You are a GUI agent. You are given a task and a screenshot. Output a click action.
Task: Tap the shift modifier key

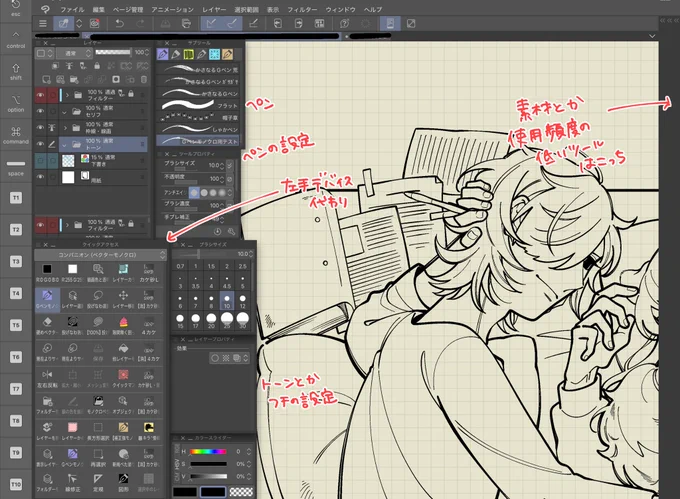[x=16, y=72]
